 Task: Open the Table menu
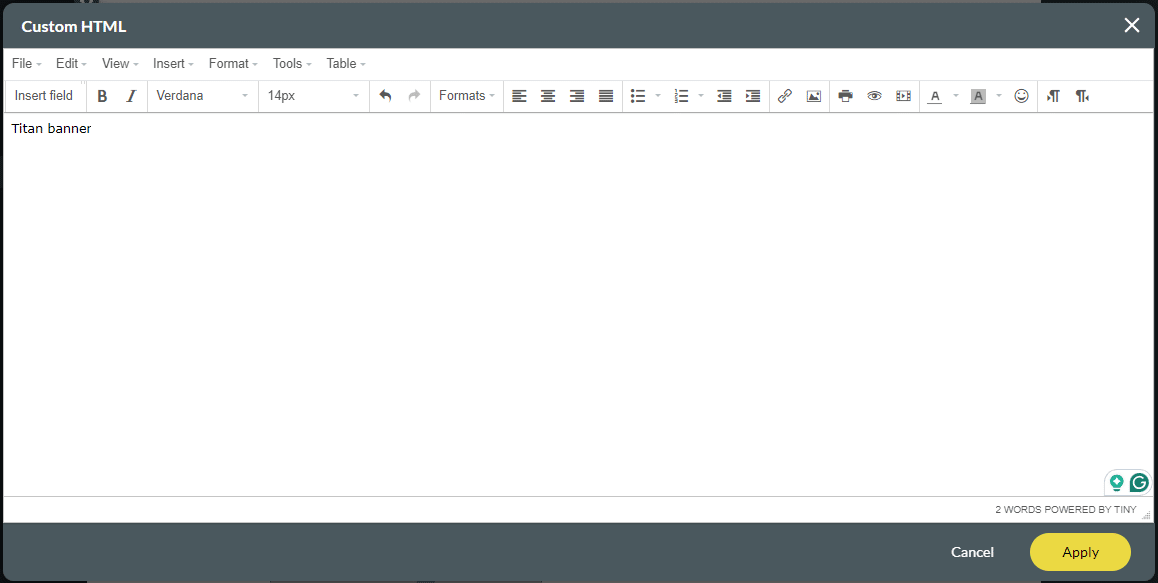342,63
